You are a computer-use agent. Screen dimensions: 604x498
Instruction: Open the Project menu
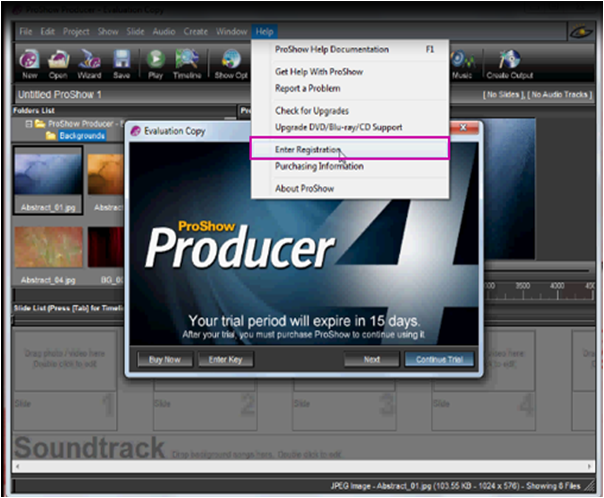click(76, 32)
